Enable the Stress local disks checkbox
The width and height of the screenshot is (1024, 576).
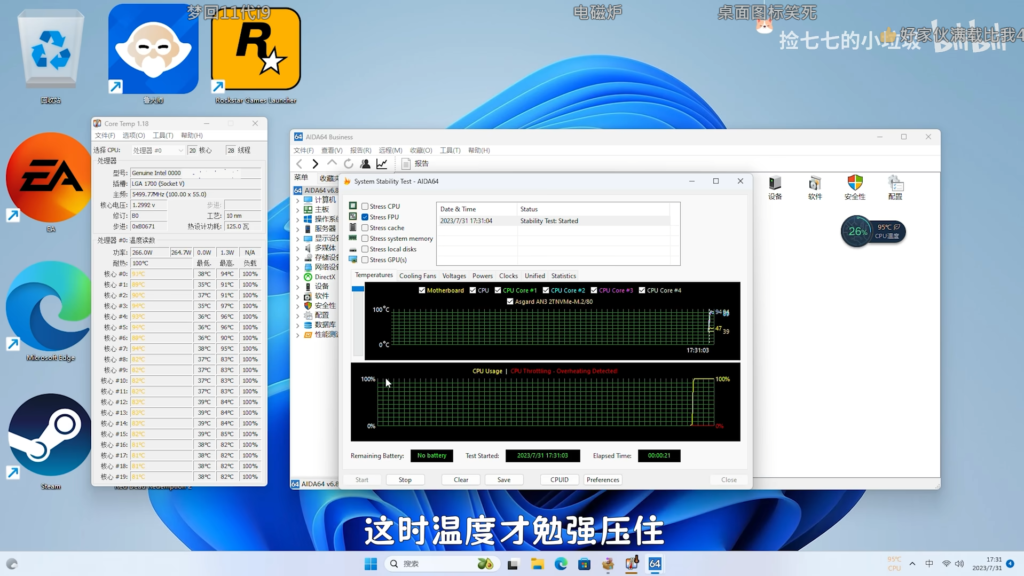365,249
